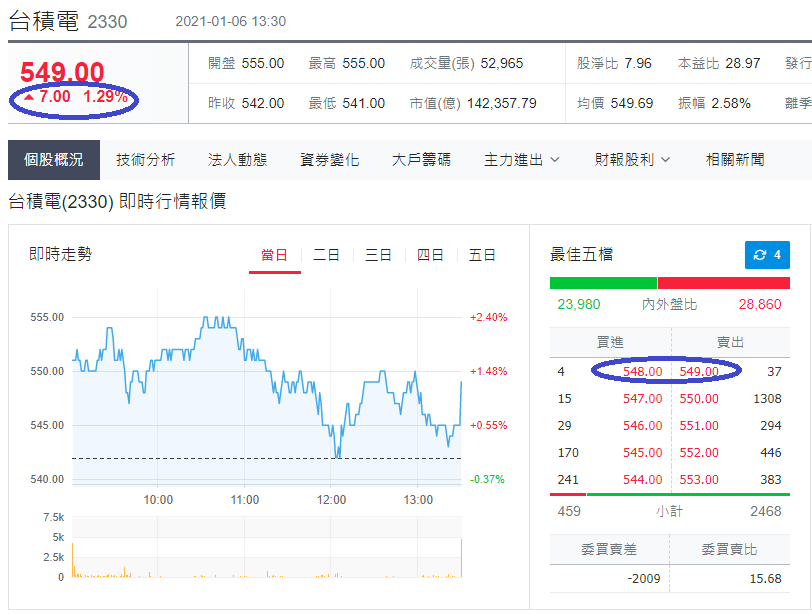Click the 昨收 value 542.00
The image size is (812, 614).
click(263, 103)
